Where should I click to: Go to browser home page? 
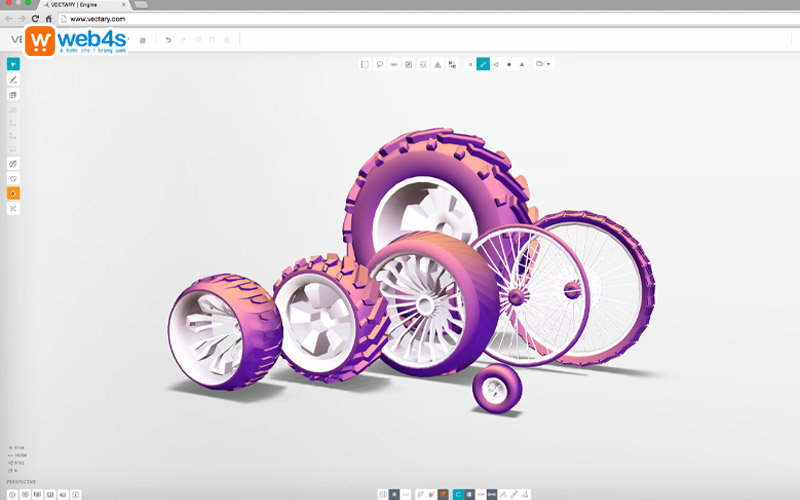tap(48, 19)
